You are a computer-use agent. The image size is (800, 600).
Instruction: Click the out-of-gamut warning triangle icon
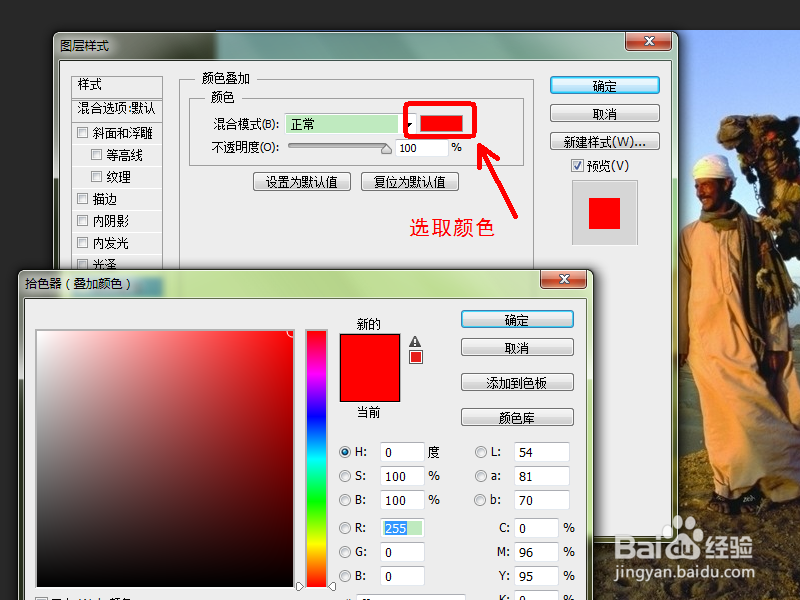pyautogui.click(x=415, y=341)
